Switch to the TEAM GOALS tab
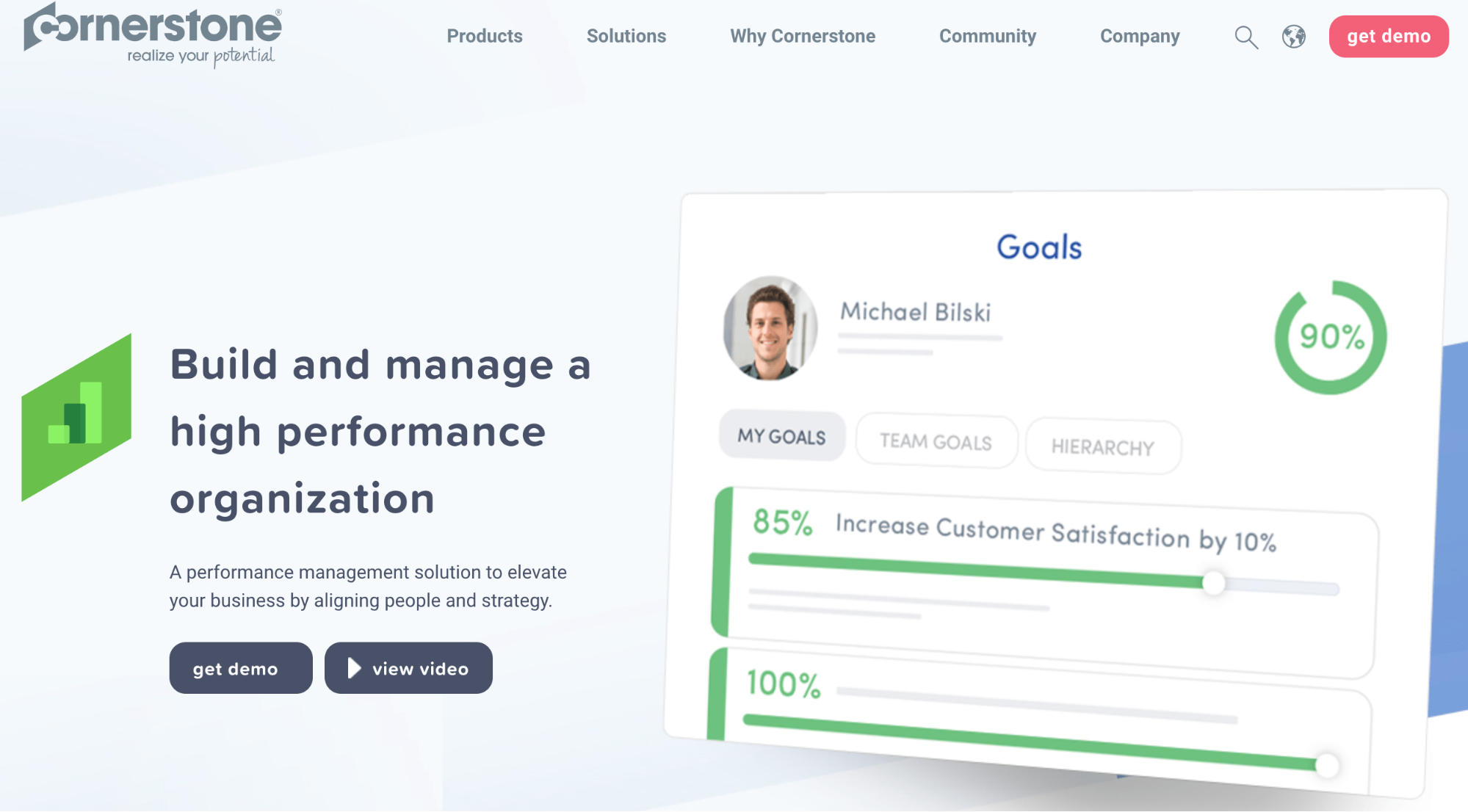Screen dimensions: 1468x812 coord(936,441)
